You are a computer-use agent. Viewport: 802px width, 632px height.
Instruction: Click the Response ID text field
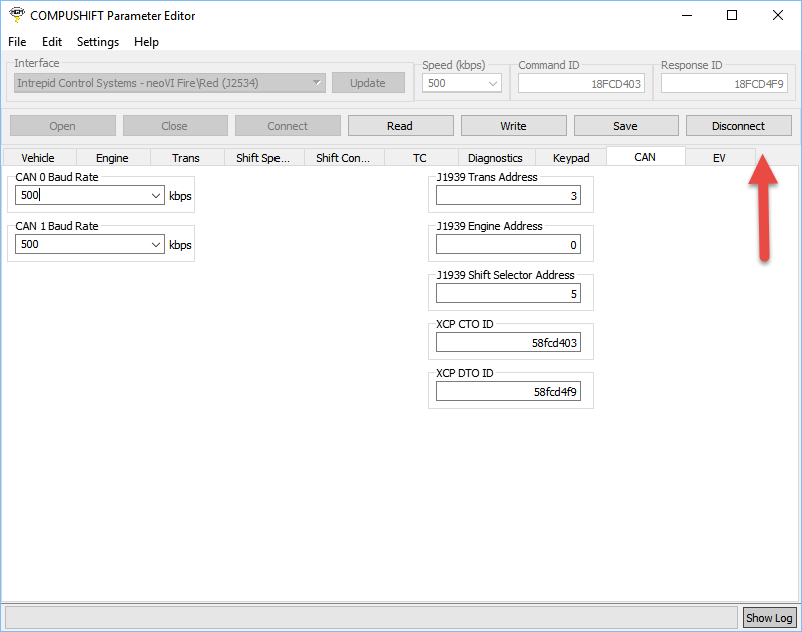[x=723, y=84]
